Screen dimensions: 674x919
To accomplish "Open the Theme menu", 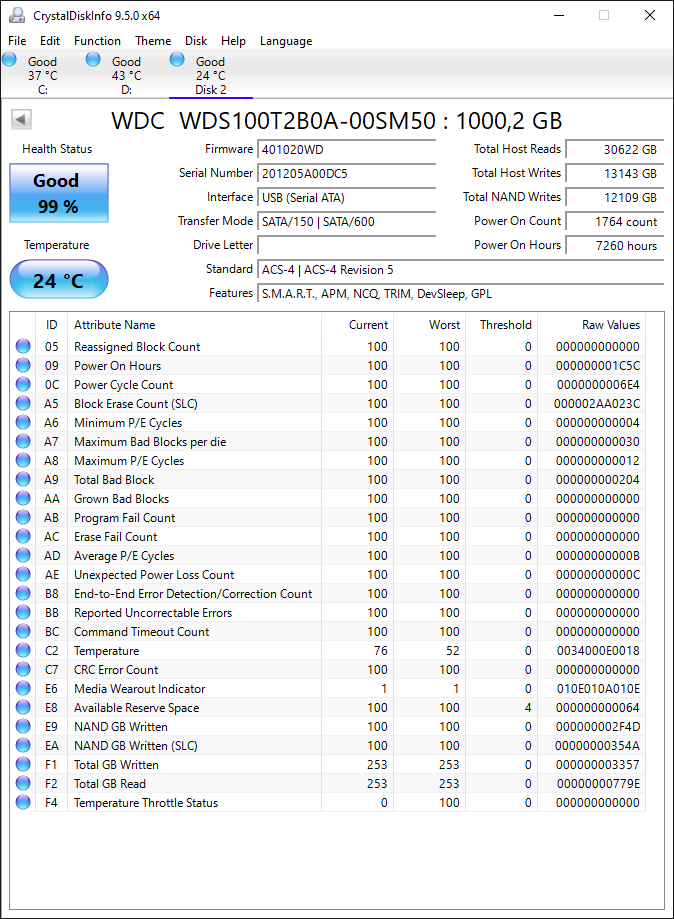I will 153,41.
